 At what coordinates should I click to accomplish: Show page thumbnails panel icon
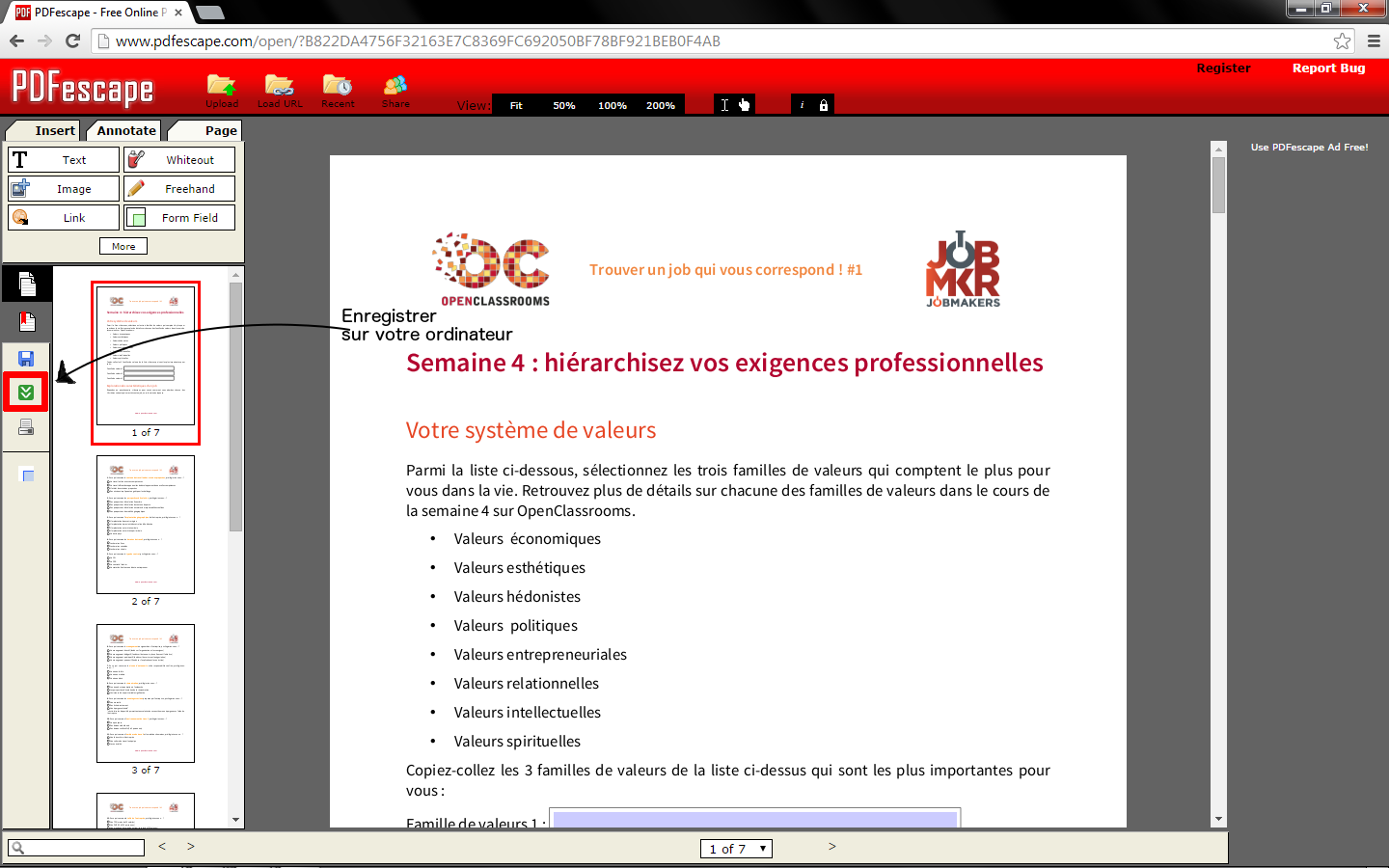tap(27, 285)
